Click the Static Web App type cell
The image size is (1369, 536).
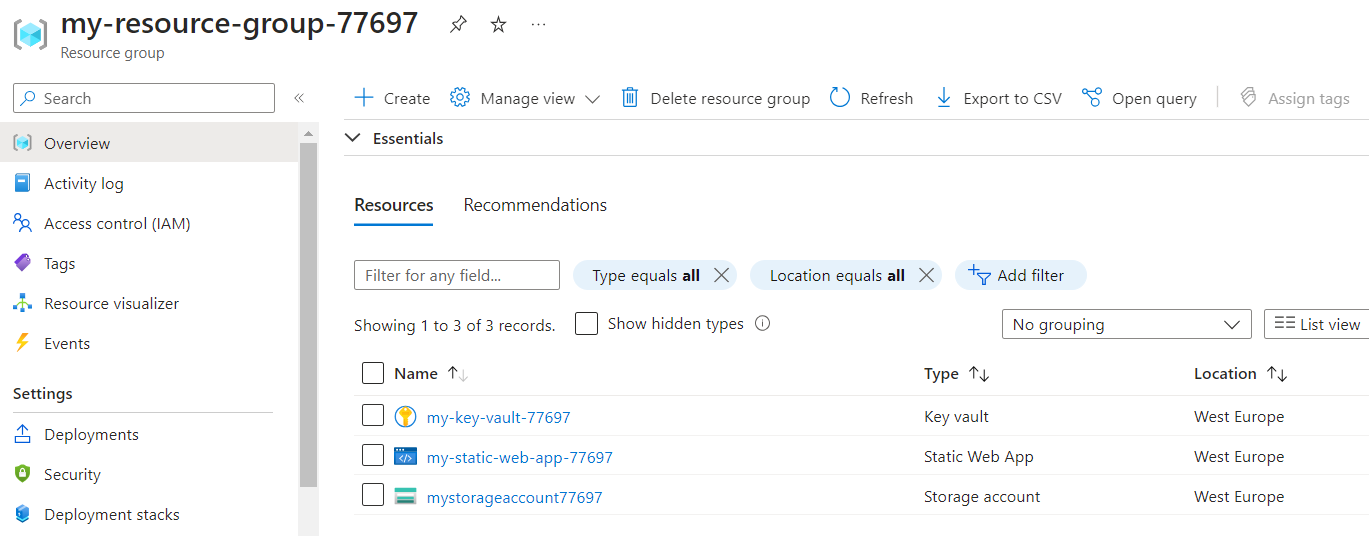point(978,457)
